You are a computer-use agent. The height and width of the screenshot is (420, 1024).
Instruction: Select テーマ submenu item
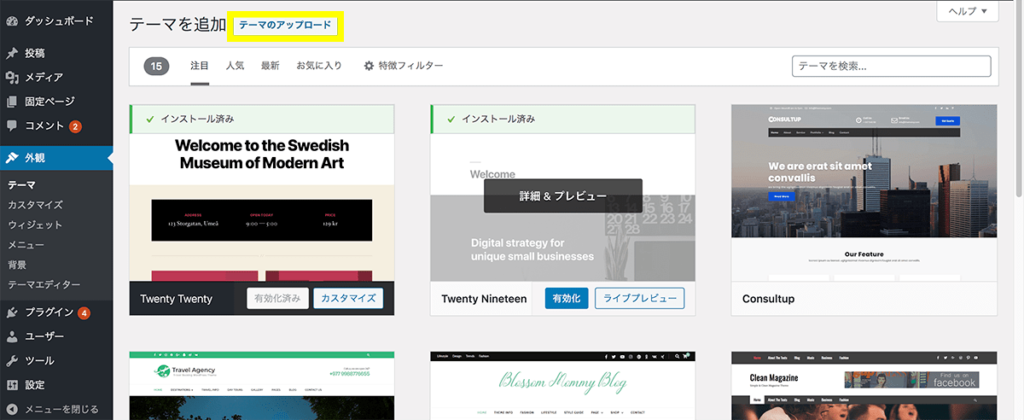[x=22, y=185]
